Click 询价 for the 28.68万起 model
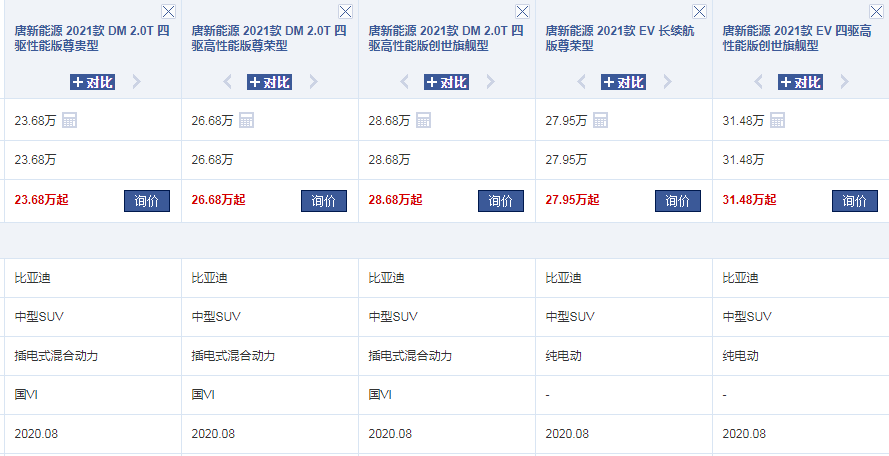The height and width of the screenshot is (456, 889). point(501,201)
